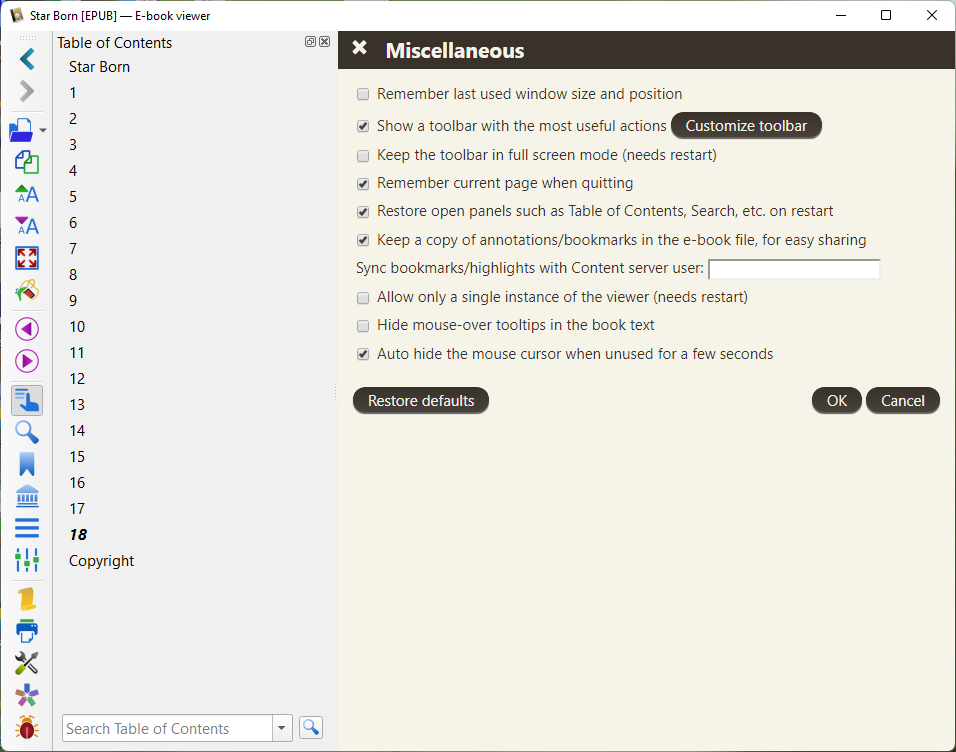Cancel the Miscellaneous preferences
This screenshot has width=956, height=752.
click(x=902, y=401)
